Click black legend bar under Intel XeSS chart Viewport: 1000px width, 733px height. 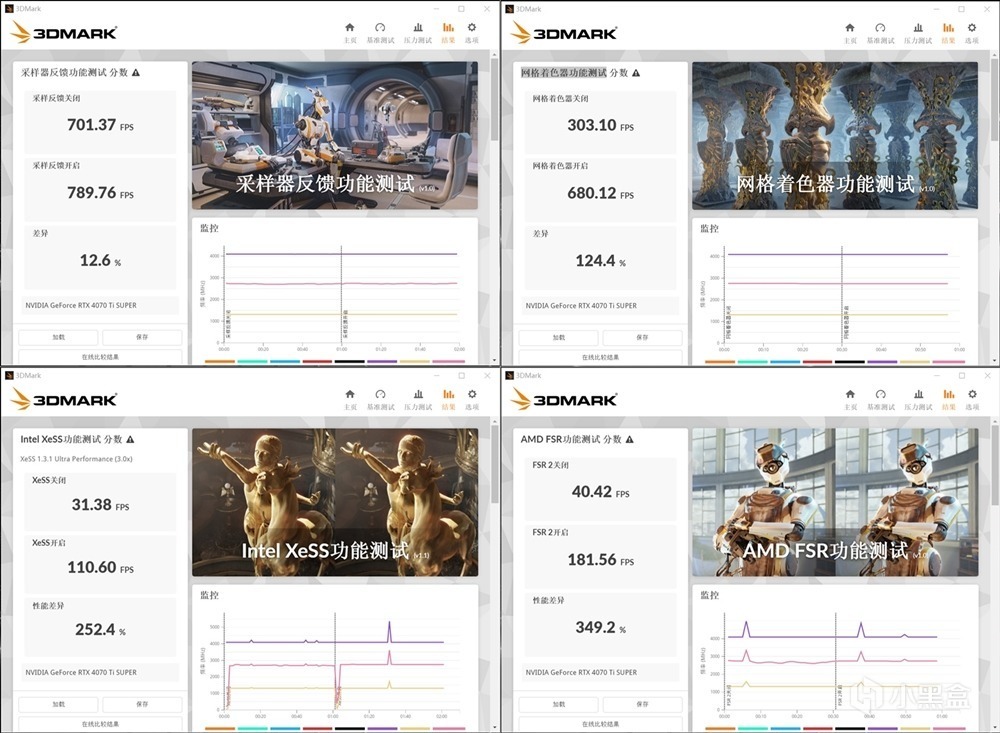point(349,729)
